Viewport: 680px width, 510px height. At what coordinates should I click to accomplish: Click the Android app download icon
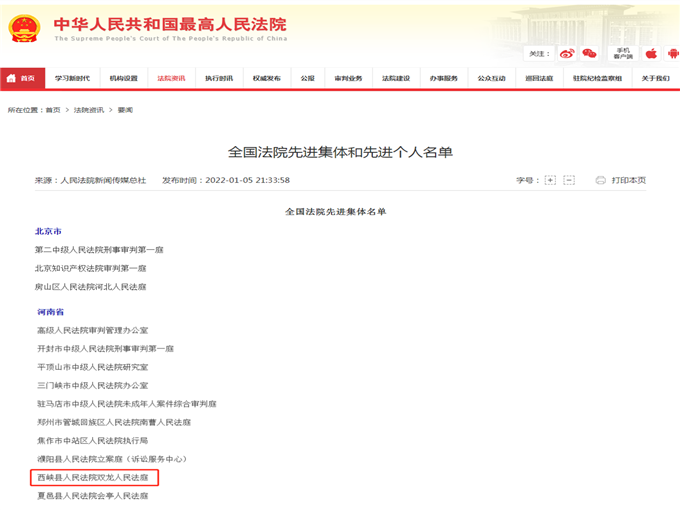673,53
